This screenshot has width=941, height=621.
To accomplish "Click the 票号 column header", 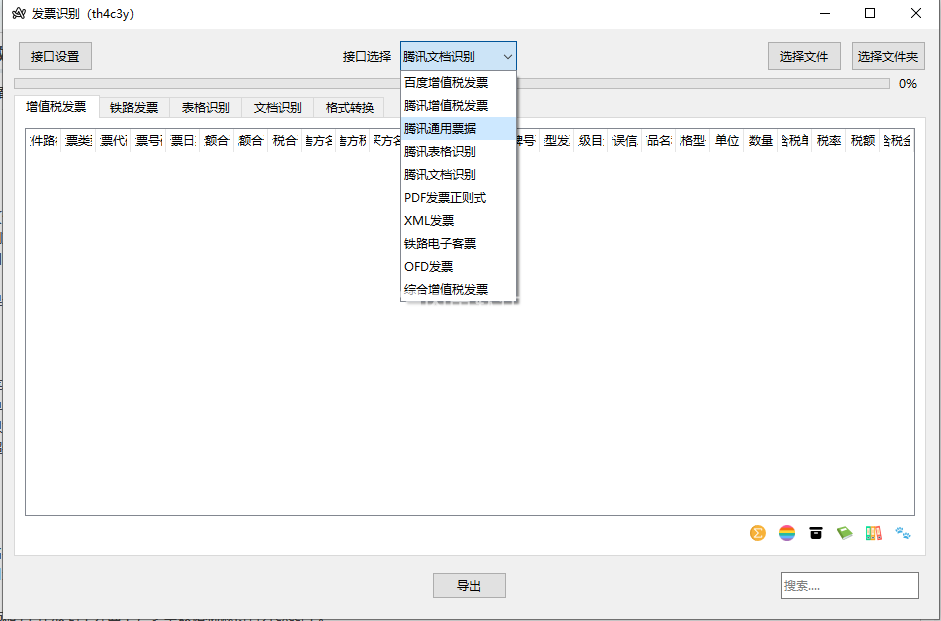I will (148, 140).
